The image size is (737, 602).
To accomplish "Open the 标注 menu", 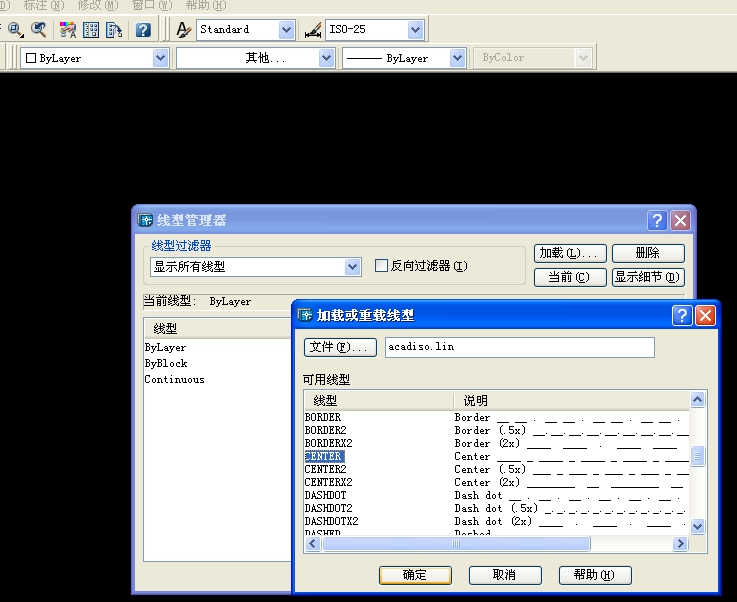I will pyautogui.click(x=43, y=5).
